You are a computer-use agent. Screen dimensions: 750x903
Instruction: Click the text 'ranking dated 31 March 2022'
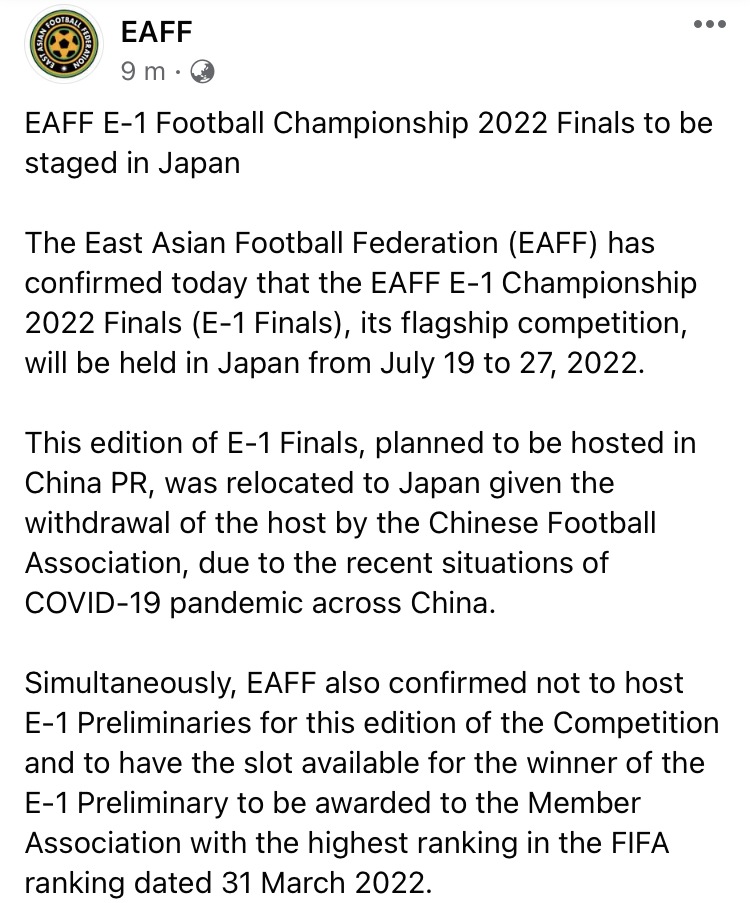click(226, 883)
